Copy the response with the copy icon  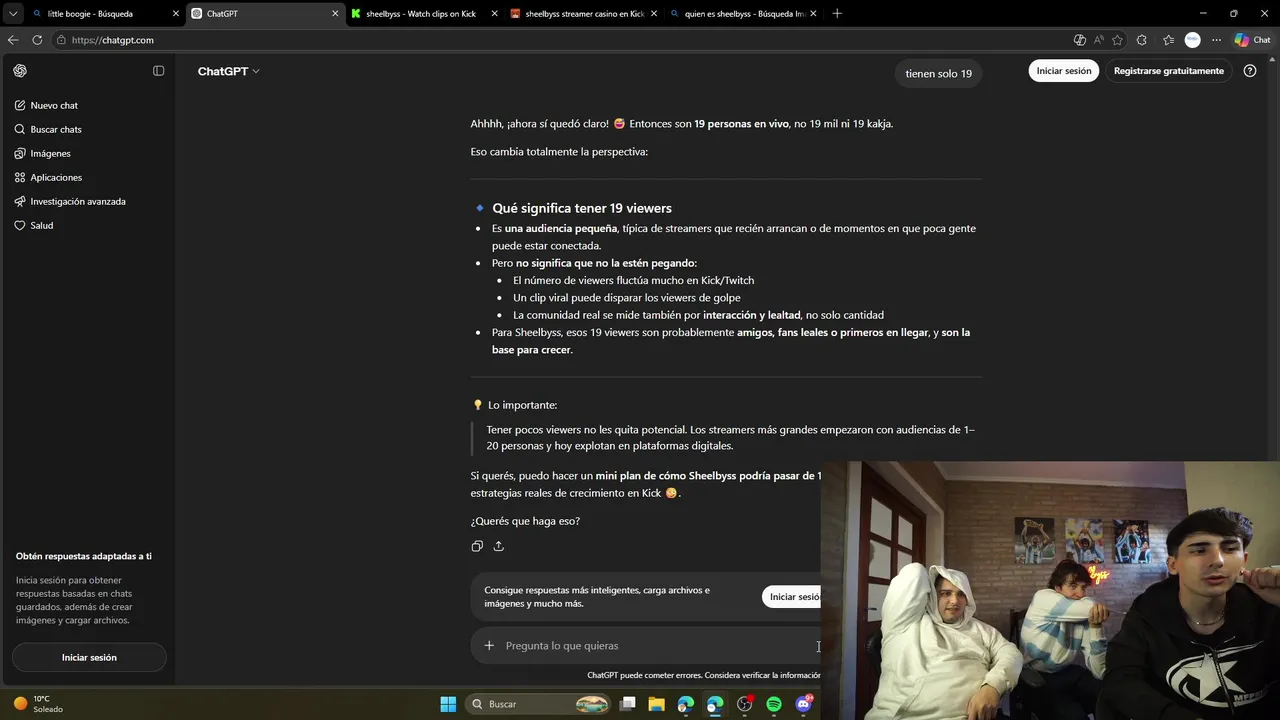tap(477, 546)
